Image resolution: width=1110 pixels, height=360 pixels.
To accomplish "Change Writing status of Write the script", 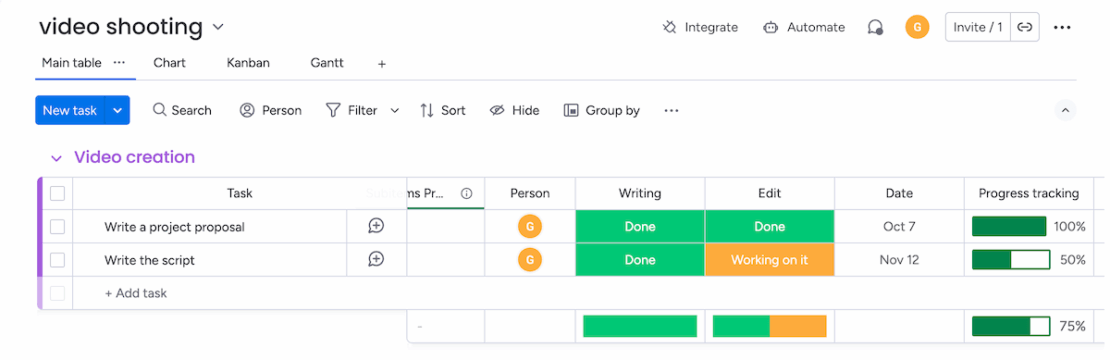I will (x=640, y=260).
